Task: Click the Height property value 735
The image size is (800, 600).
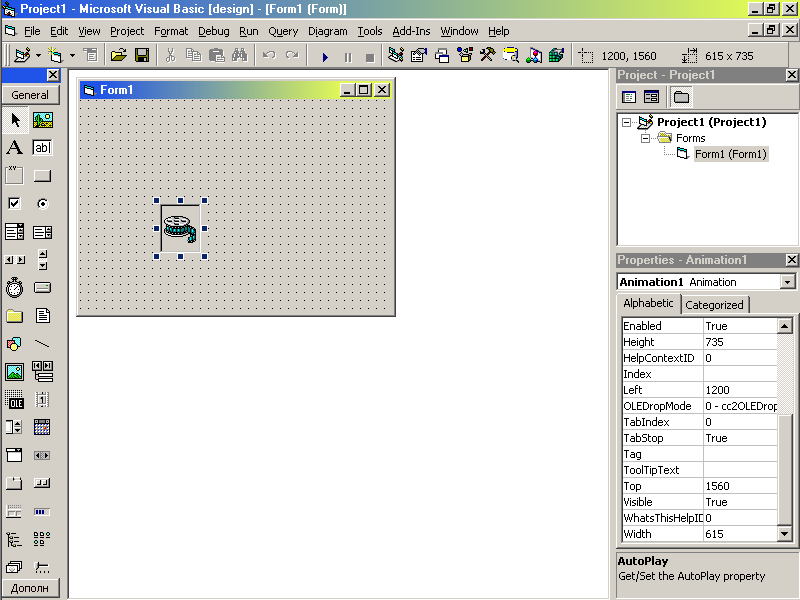Action: click(740, 342)
